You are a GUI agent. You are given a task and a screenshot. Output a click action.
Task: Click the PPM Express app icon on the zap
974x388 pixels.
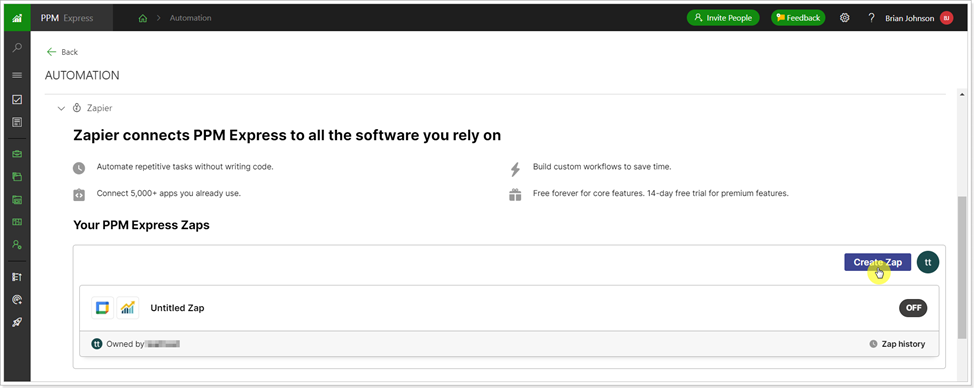(x=128, y=307)
